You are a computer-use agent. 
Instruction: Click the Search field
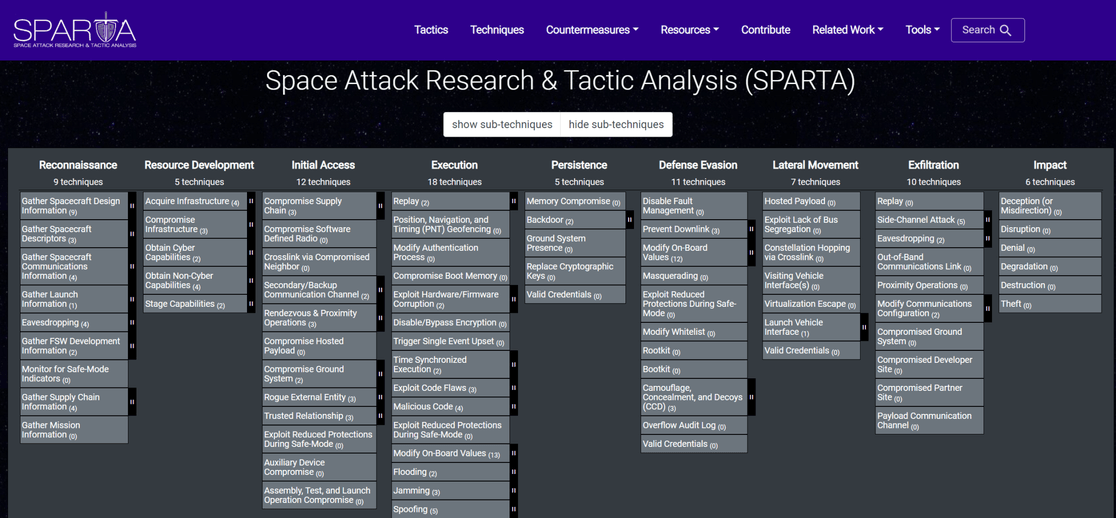click(x=988, y=30)
